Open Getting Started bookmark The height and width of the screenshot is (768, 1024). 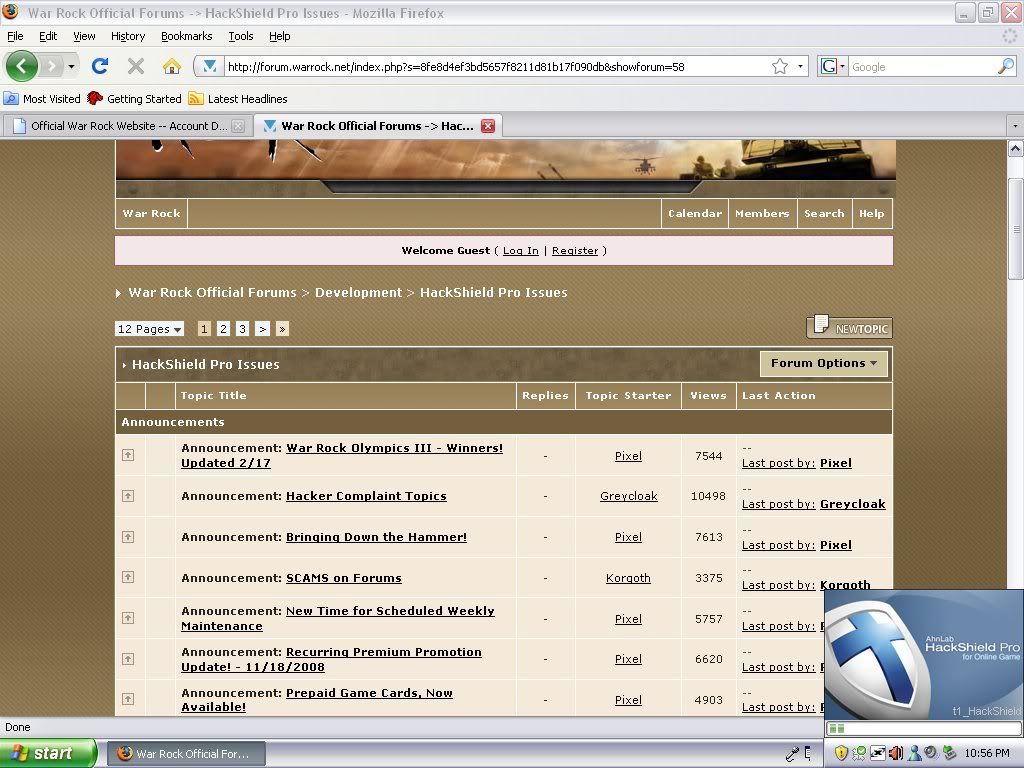[x=135, y=99]
